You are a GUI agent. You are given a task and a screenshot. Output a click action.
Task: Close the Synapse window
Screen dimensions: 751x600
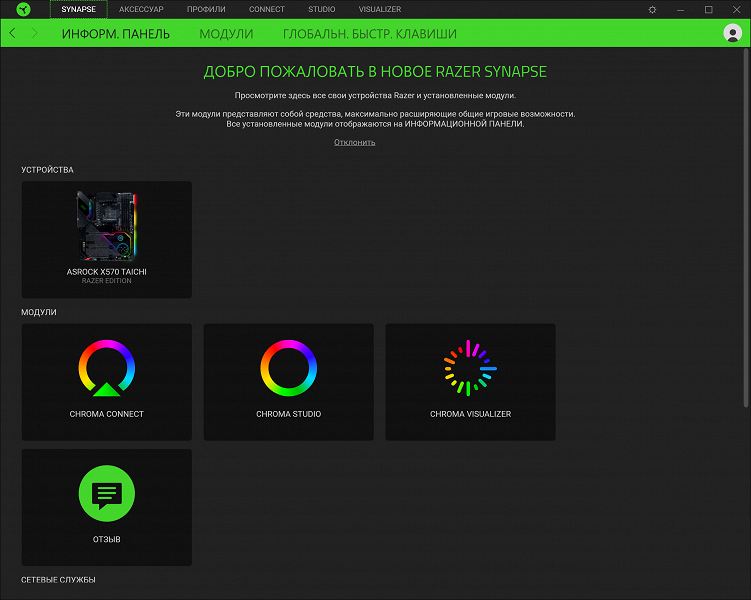737,10
